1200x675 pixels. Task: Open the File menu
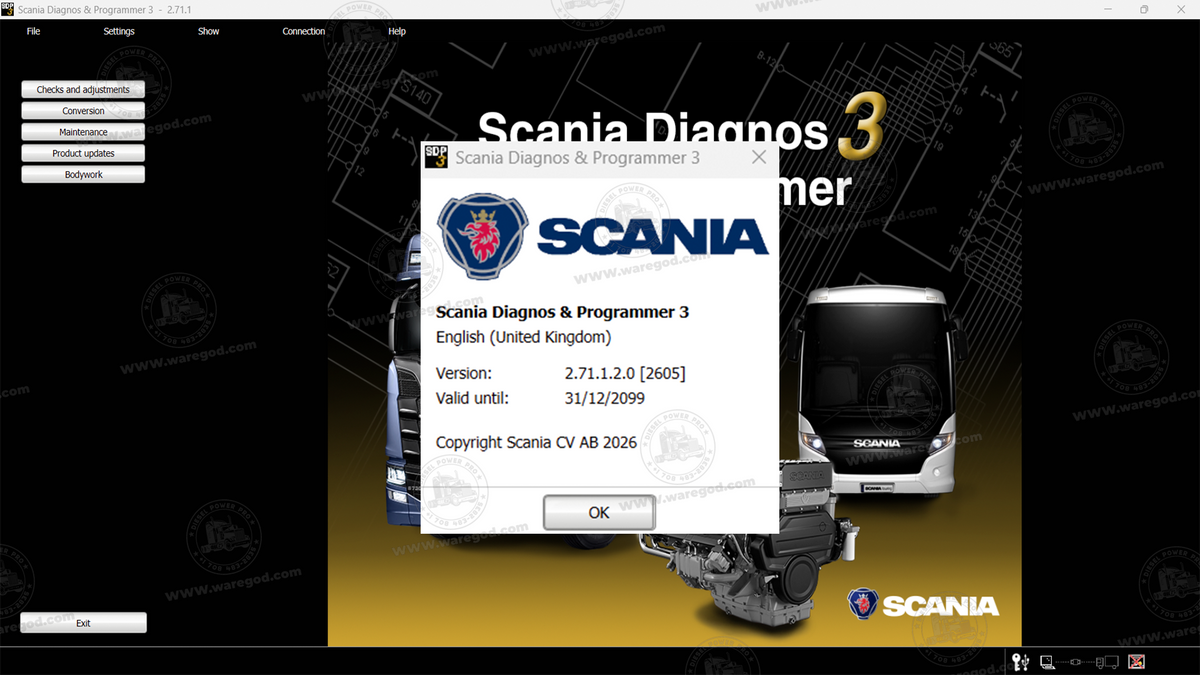point(34,31)
